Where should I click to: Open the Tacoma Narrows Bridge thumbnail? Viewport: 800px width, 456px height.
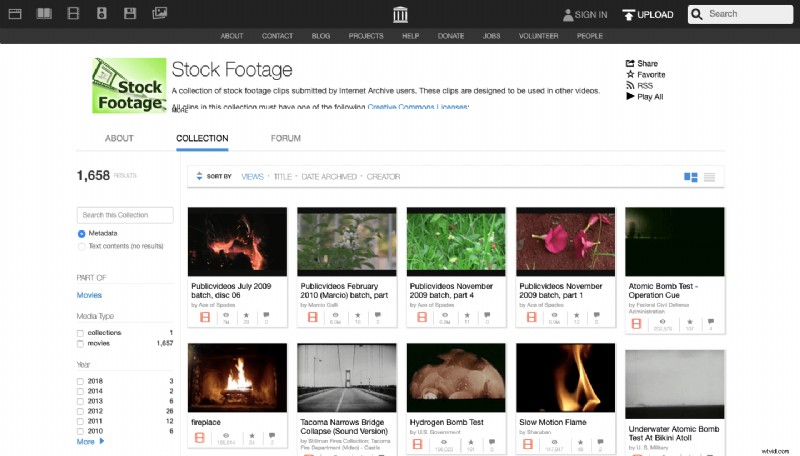pyautogui.click(x=346, y=377)
